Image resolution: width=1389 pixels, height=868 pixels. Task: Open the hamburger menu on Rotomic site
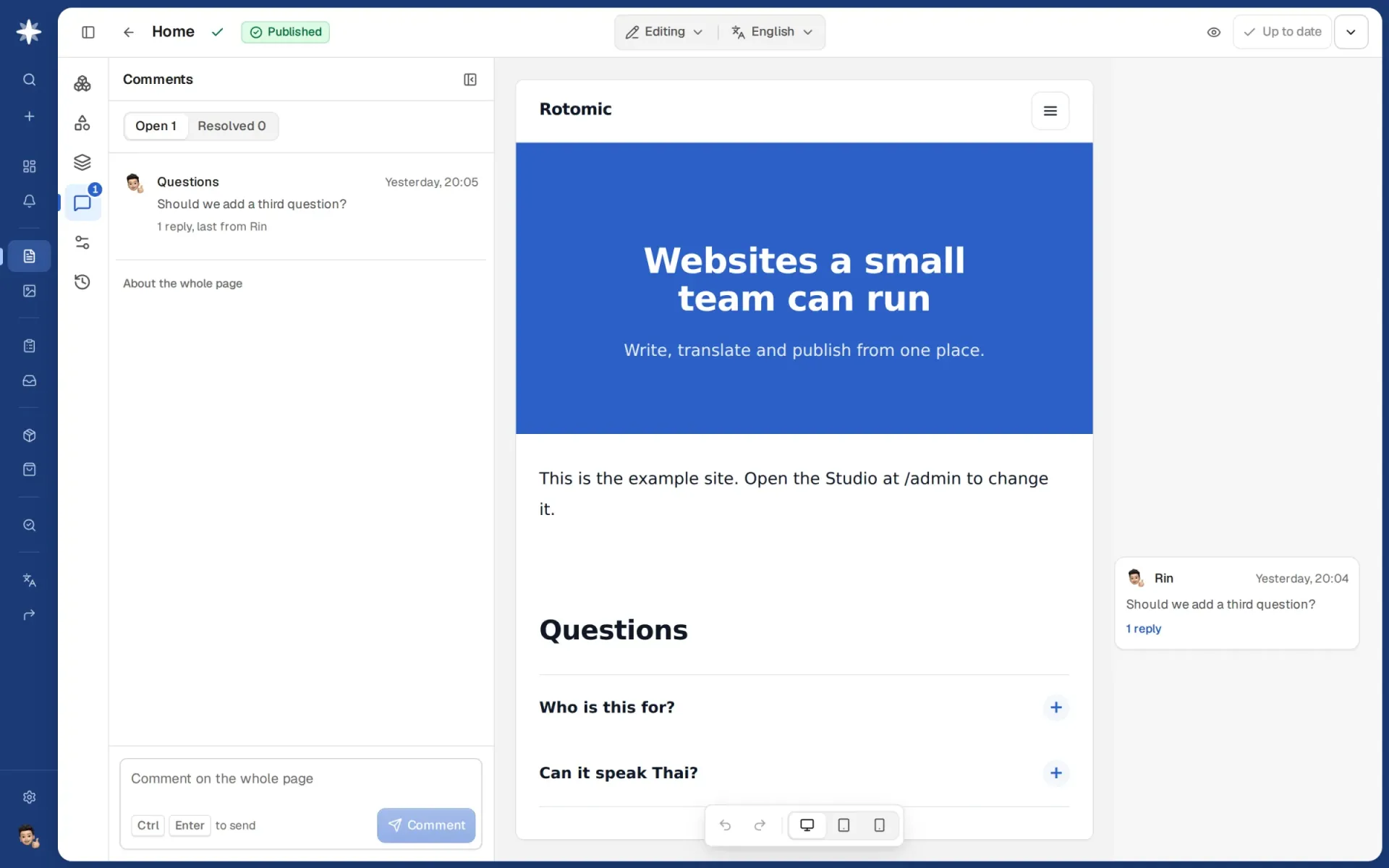pos(1050,111)
